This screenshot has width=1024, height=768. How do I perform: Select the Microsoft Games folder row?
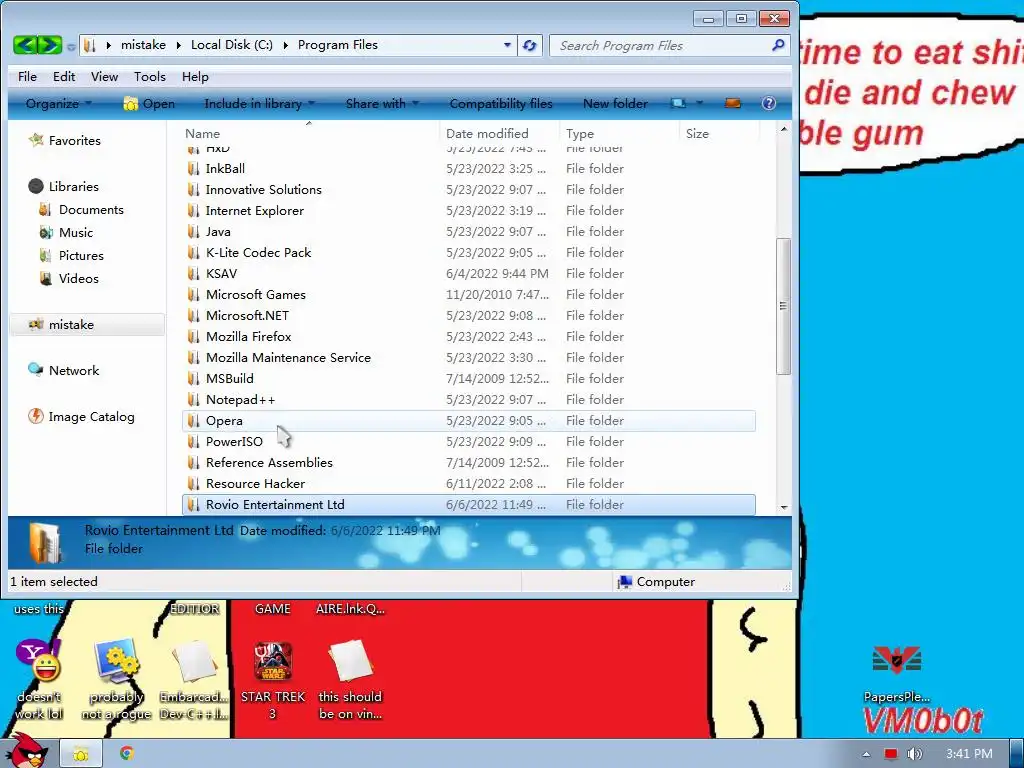pos(469,295)
